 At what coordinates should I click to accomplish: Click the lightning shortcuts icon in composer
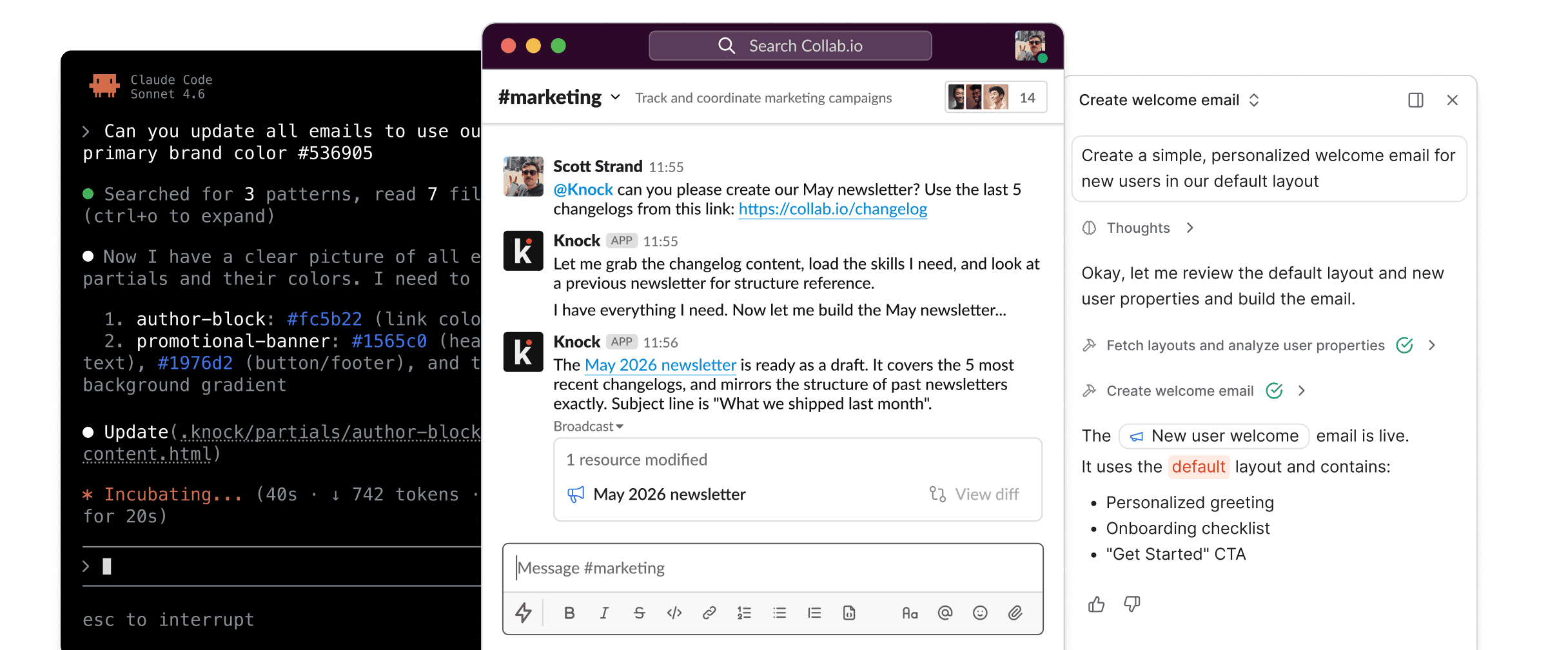(x=524, y=613)
